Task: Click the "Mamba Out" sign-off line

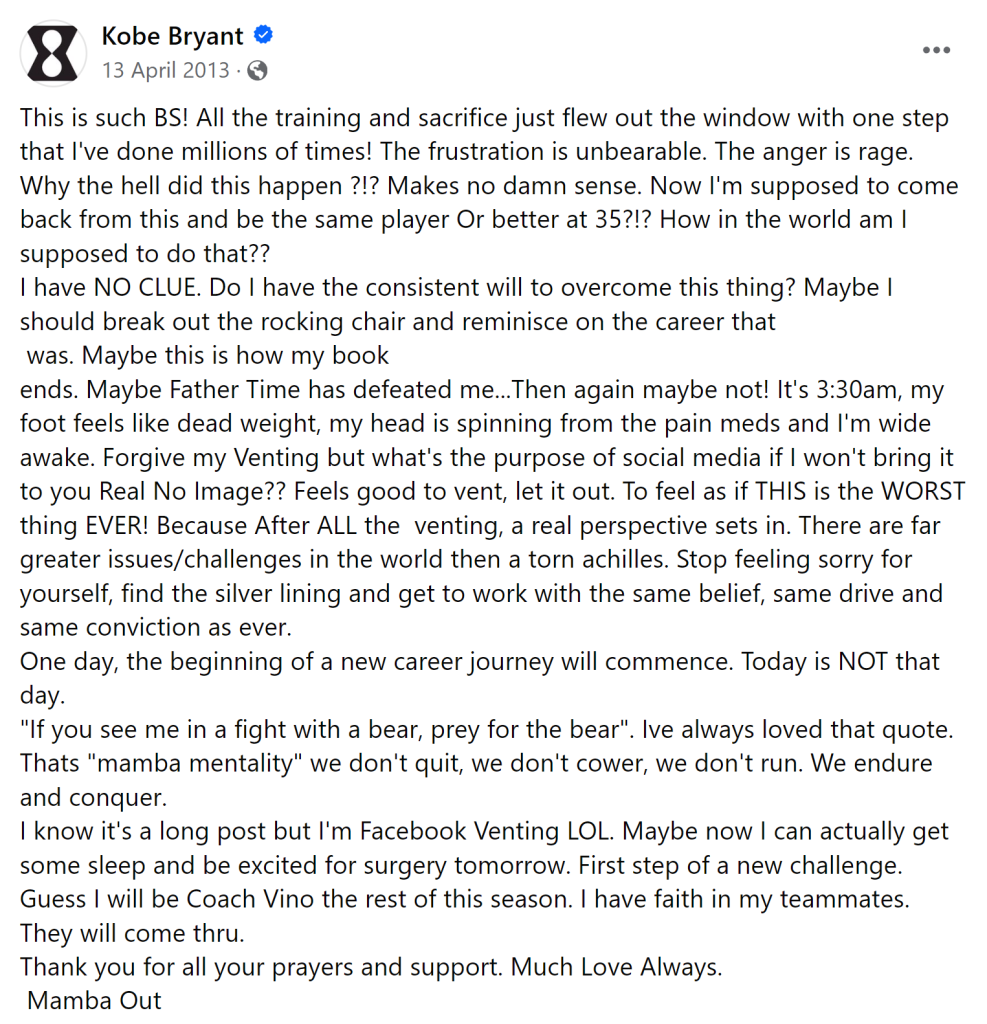Action: point(94,1000)
